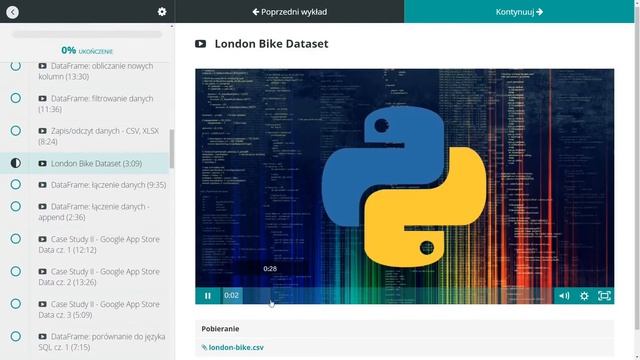Viewport: 640px width, 360px height.
Task: Open the sidebar settings gear
Action: 162,12
